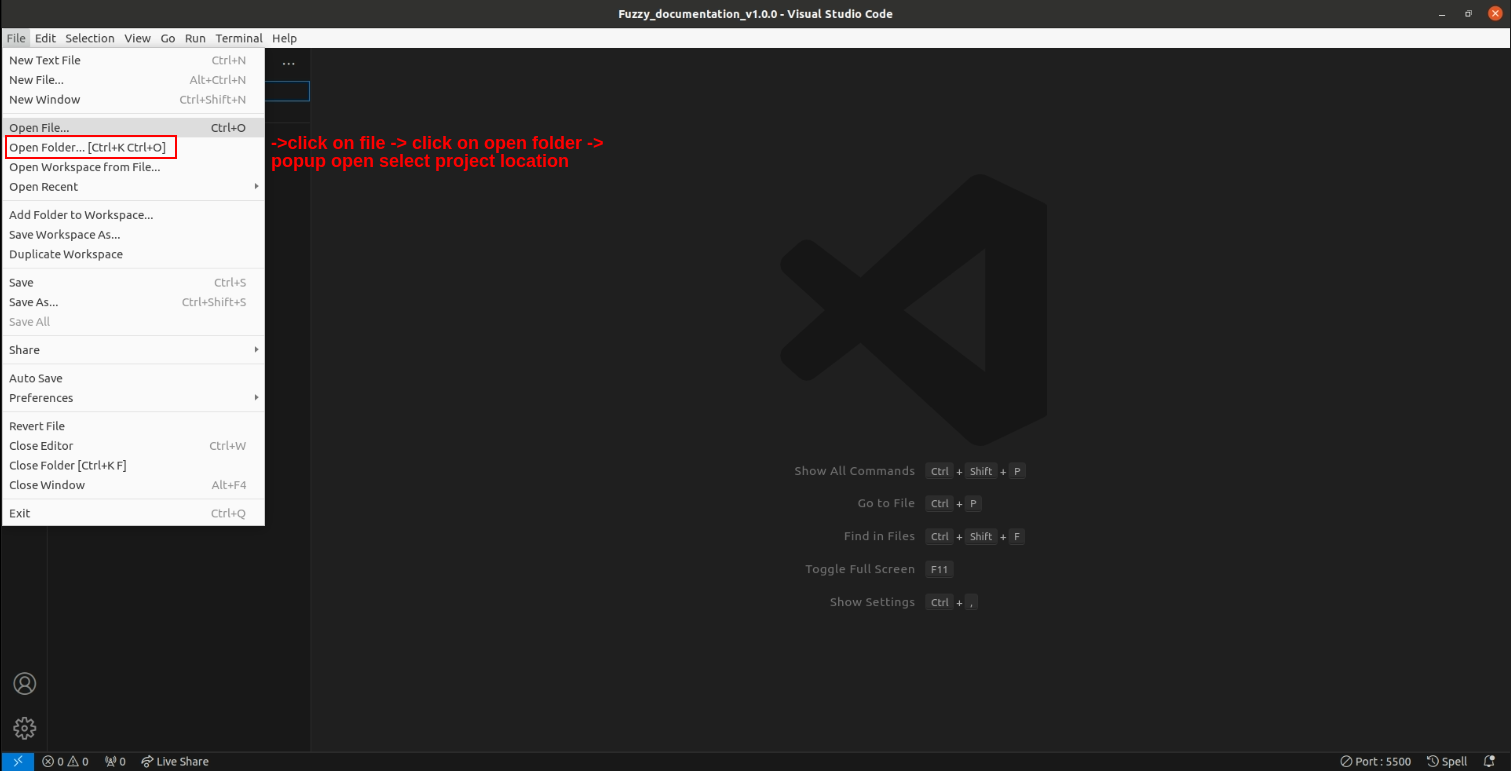Open the Accounts icon in activity bar
This screenshot has width=1511, height=771.
pyautogui.click(x=24, y=684)
